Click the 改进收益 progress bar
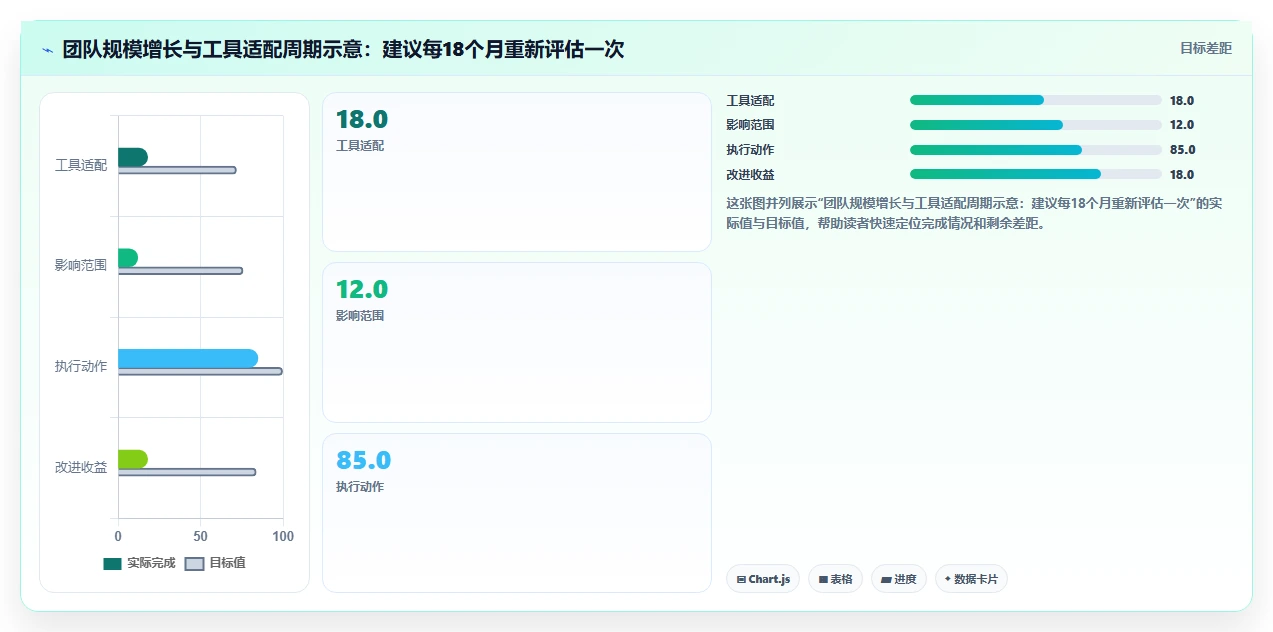1273x632 pixels. coord(1036,174)
